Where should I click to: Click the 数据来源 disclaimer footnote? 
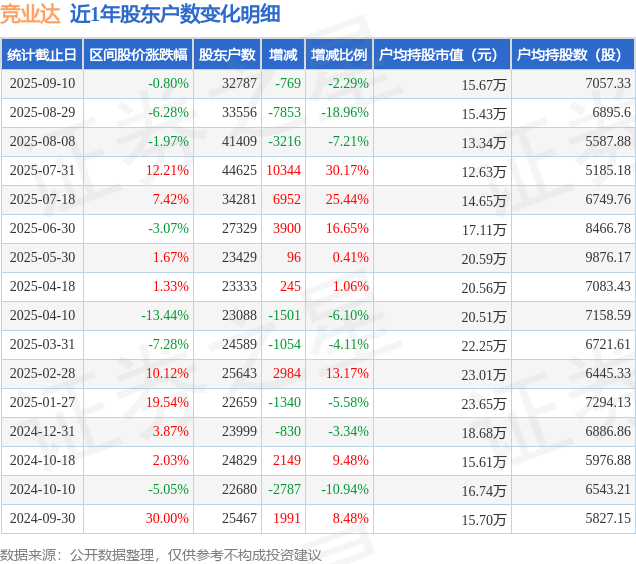pos(161,555)
